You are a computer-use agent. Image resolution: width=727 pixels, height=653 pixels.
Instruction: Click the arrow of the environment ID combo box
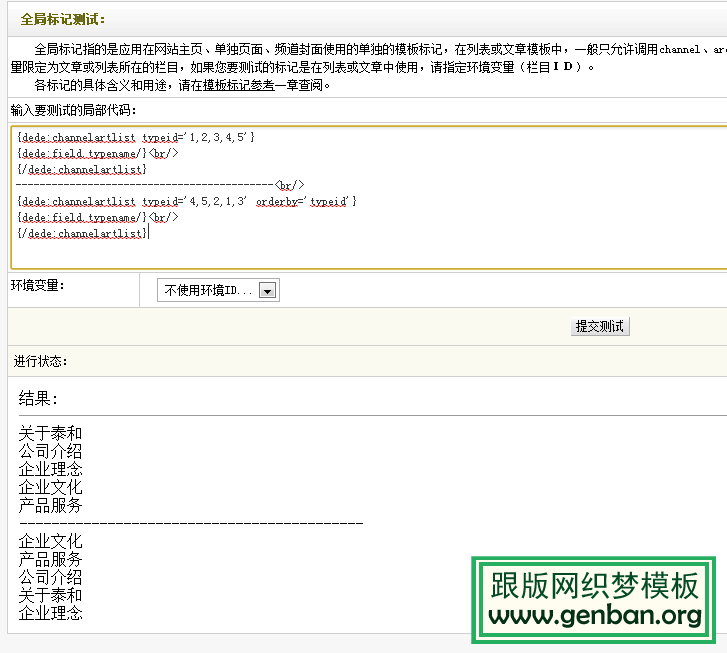click(267, 290)
